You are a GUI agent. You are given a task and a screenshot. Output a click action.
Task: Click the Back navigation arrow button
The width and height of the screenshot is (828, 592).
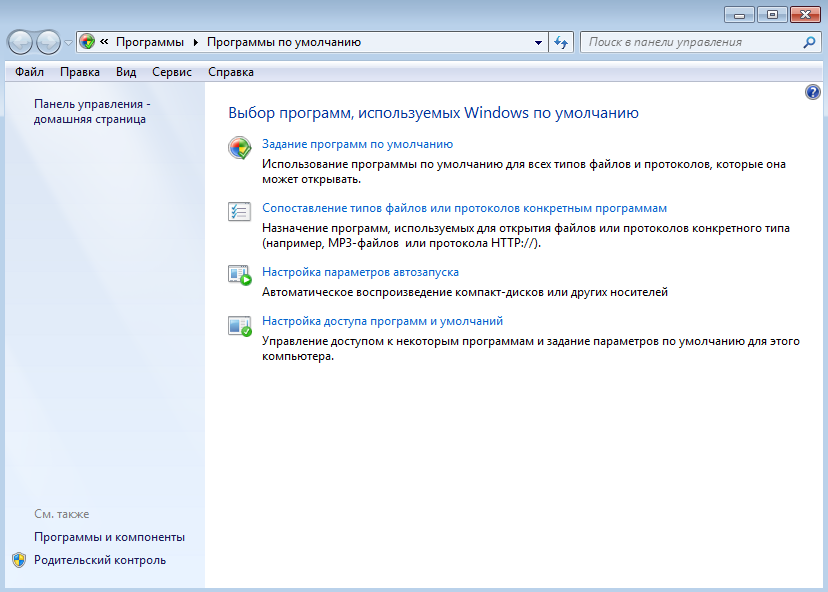[x=21, y=42]
